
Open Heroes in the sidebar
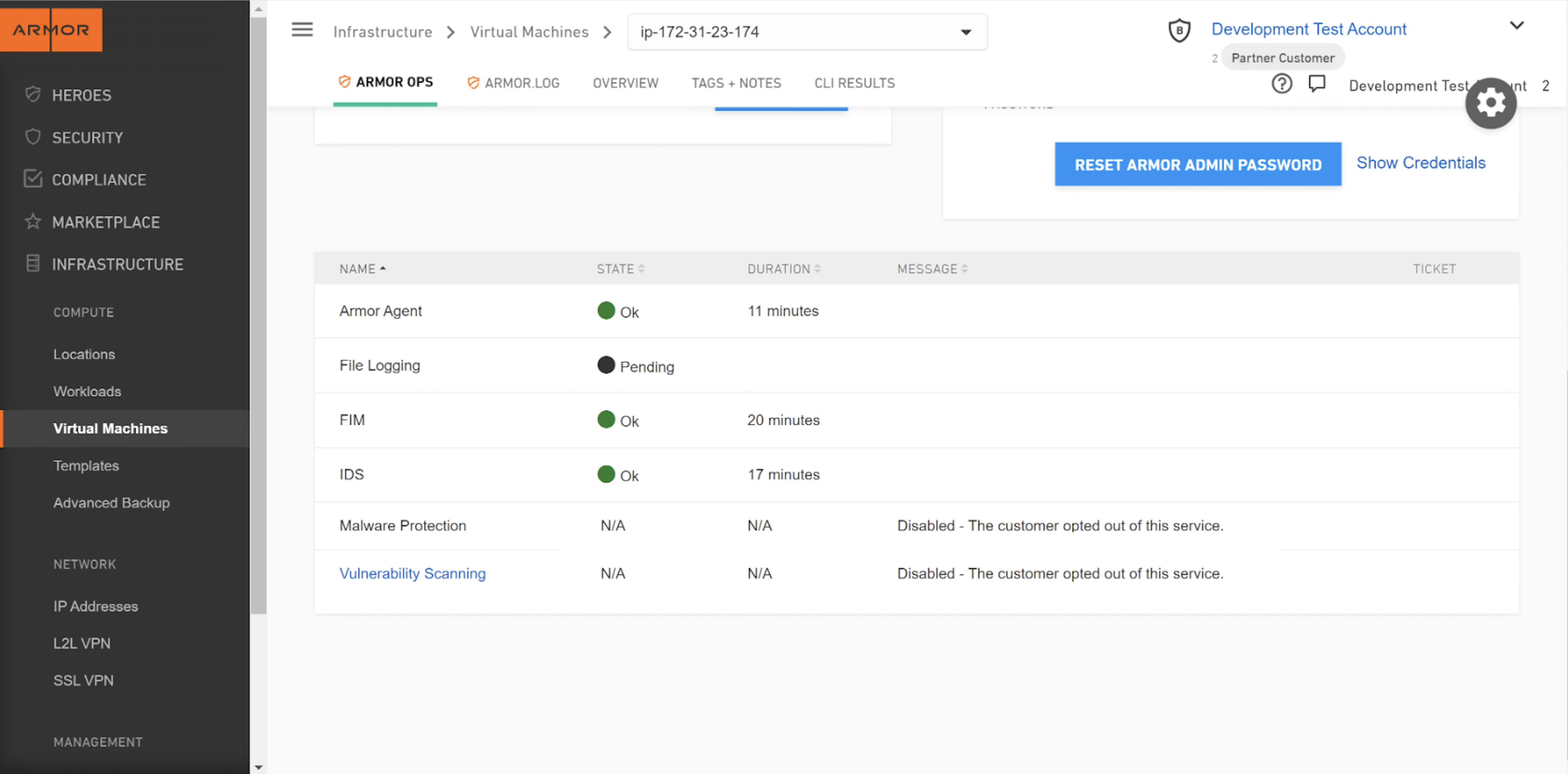point(81,95)
